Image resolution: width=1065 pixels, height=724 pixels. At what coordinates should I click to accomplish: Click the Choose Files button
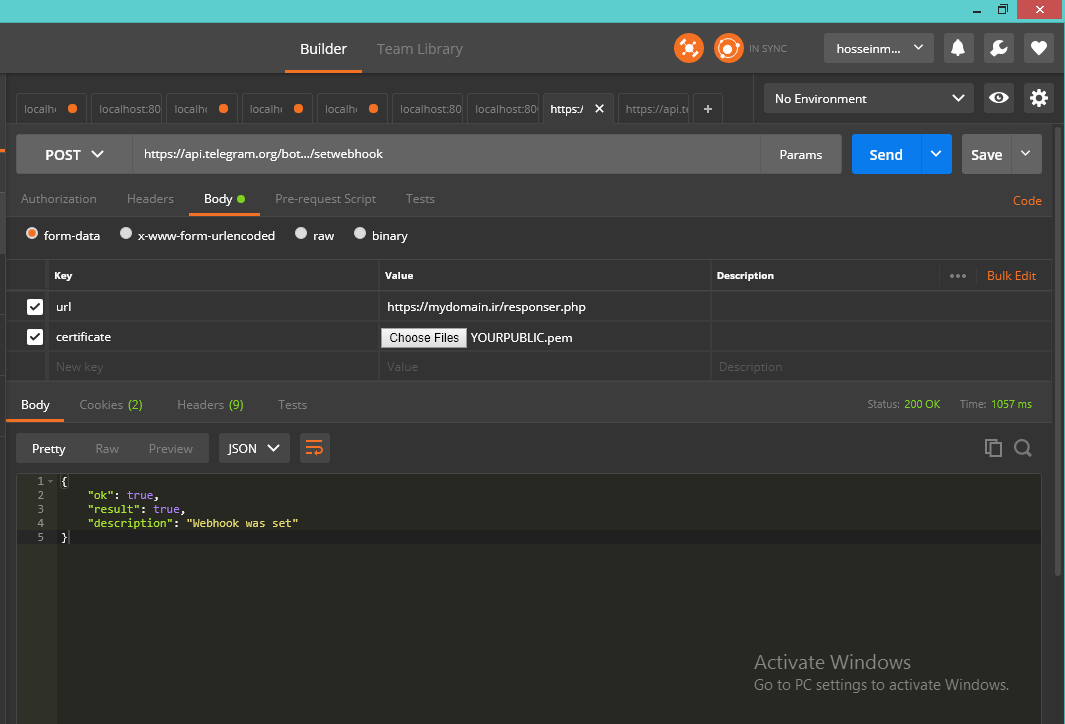tap(424, 338)
